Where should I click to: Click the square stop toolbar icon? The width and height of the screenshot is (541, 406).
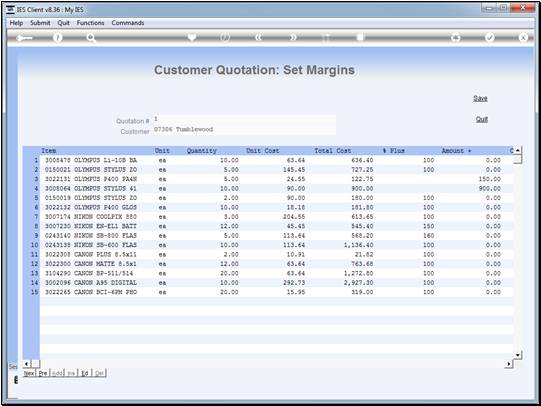pyautogui.click(x=360, y=37)
